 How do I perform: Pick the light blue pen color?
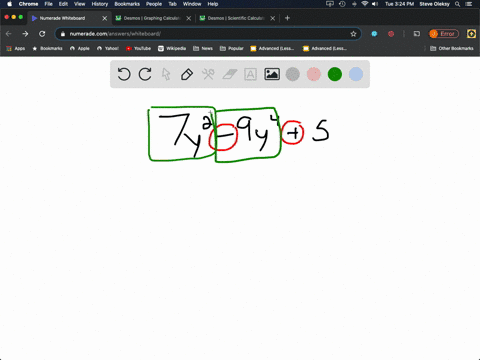pos(356,74)
